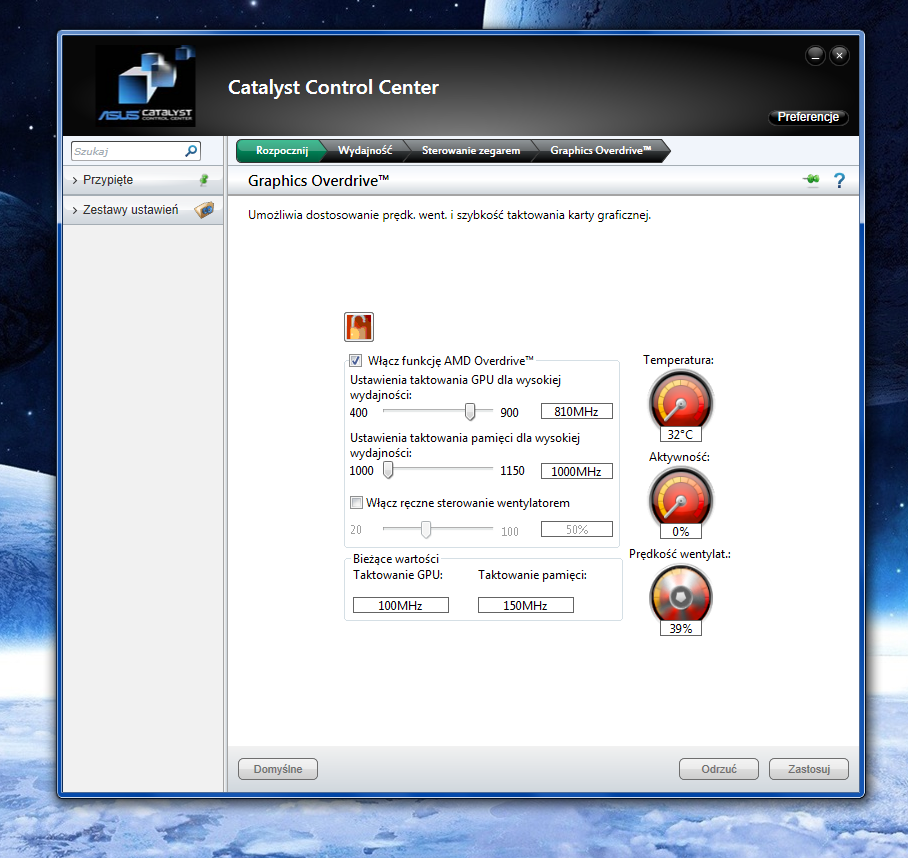The image size is (908, 858).
Task: Click the Aktywność gauge
Action: coord(680,498)
